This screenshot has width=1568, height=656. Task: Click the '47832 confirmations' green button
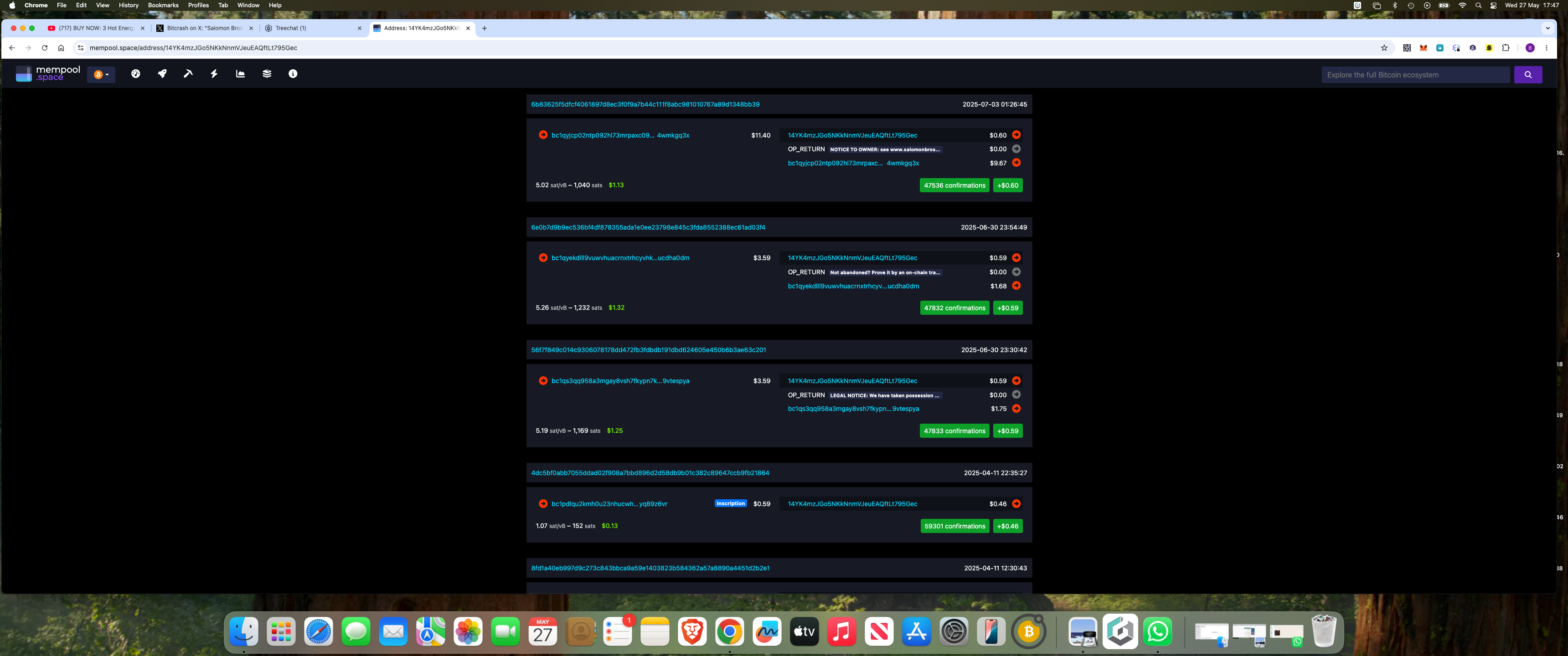(x=954, y=308)
